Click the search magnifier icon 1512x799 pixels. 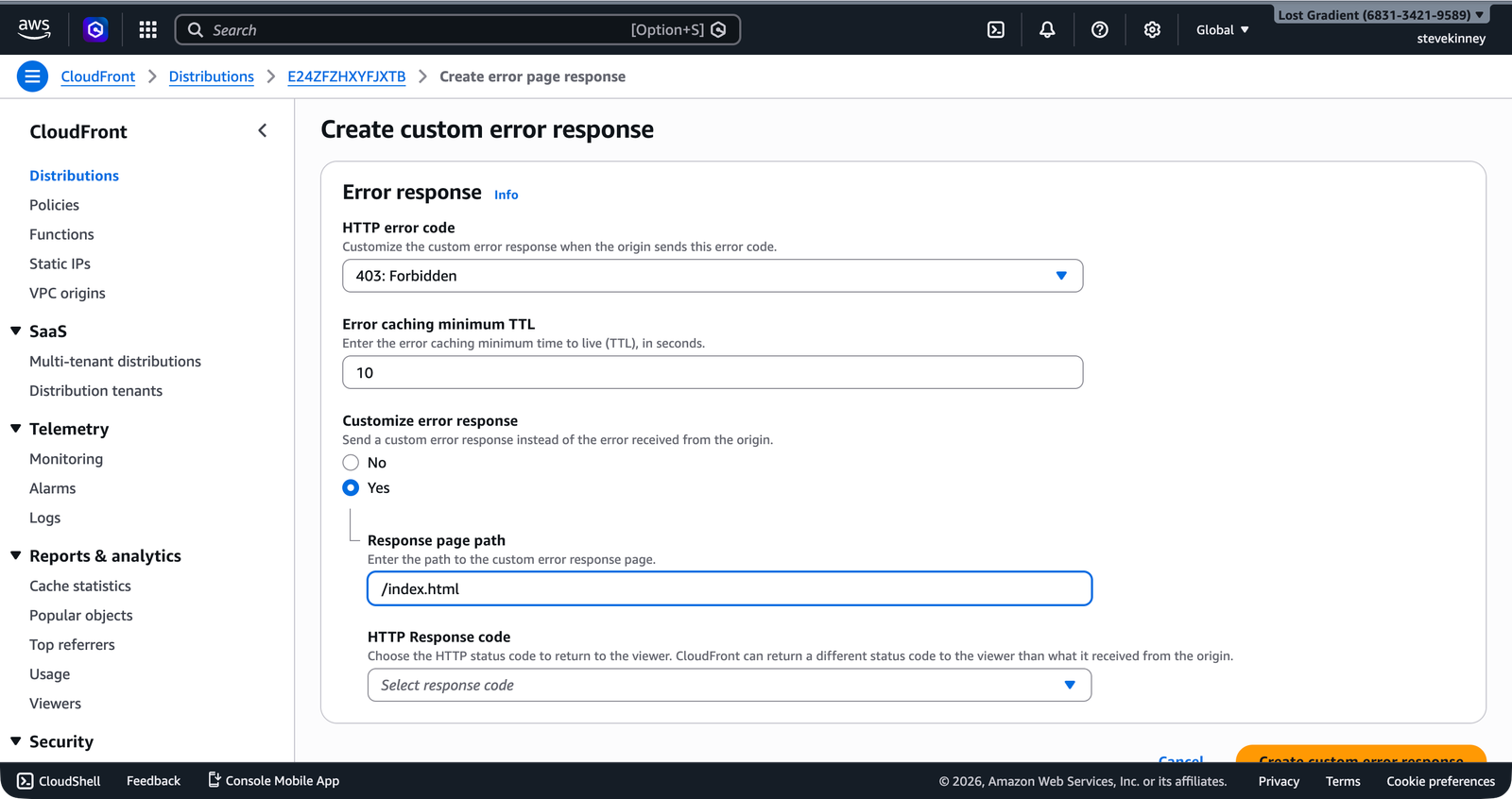tap(196, 30)
